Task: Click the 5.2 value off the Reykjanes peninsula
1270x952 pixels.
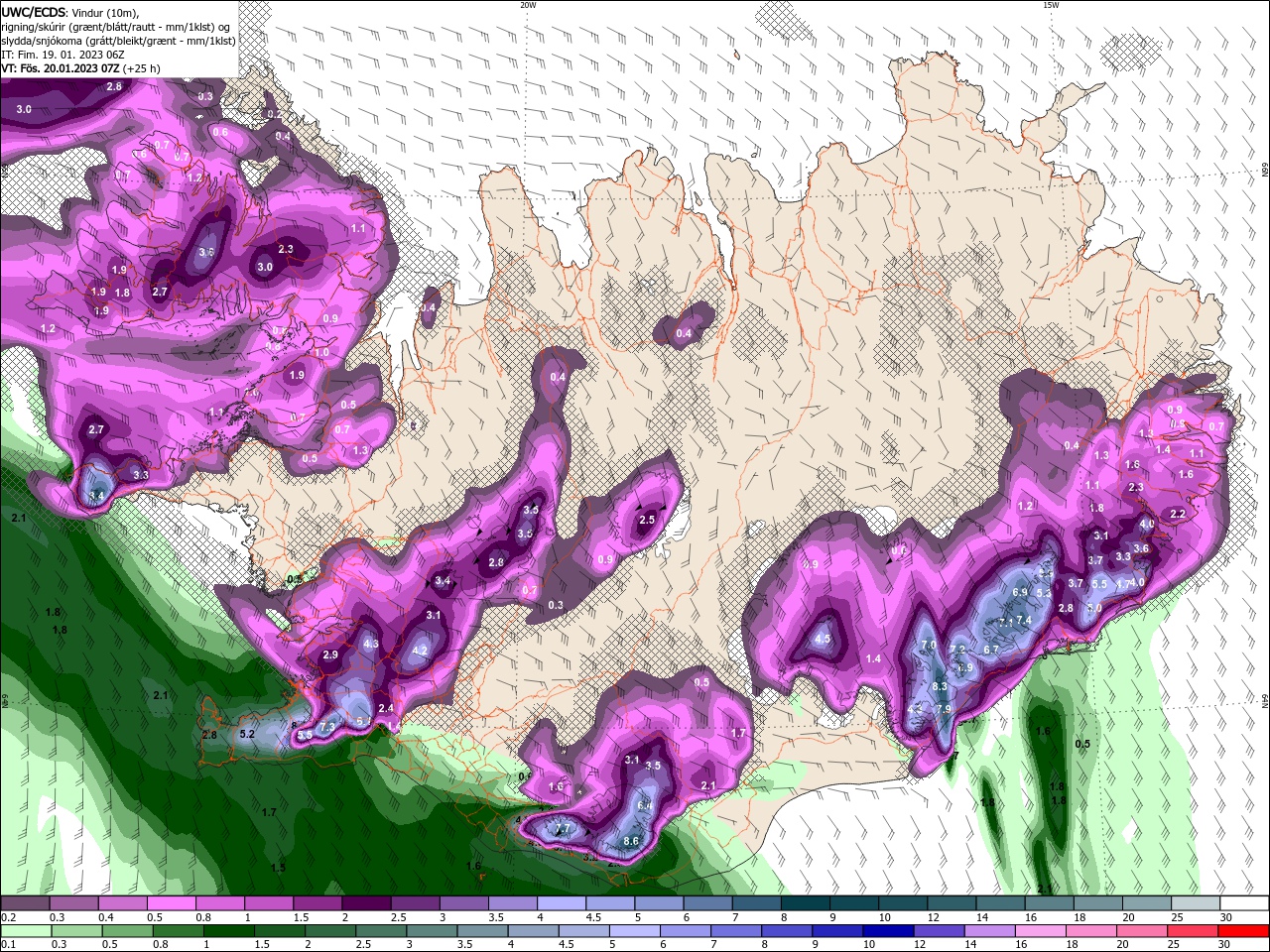Action: pyautogui.click(x=248, y=734)
